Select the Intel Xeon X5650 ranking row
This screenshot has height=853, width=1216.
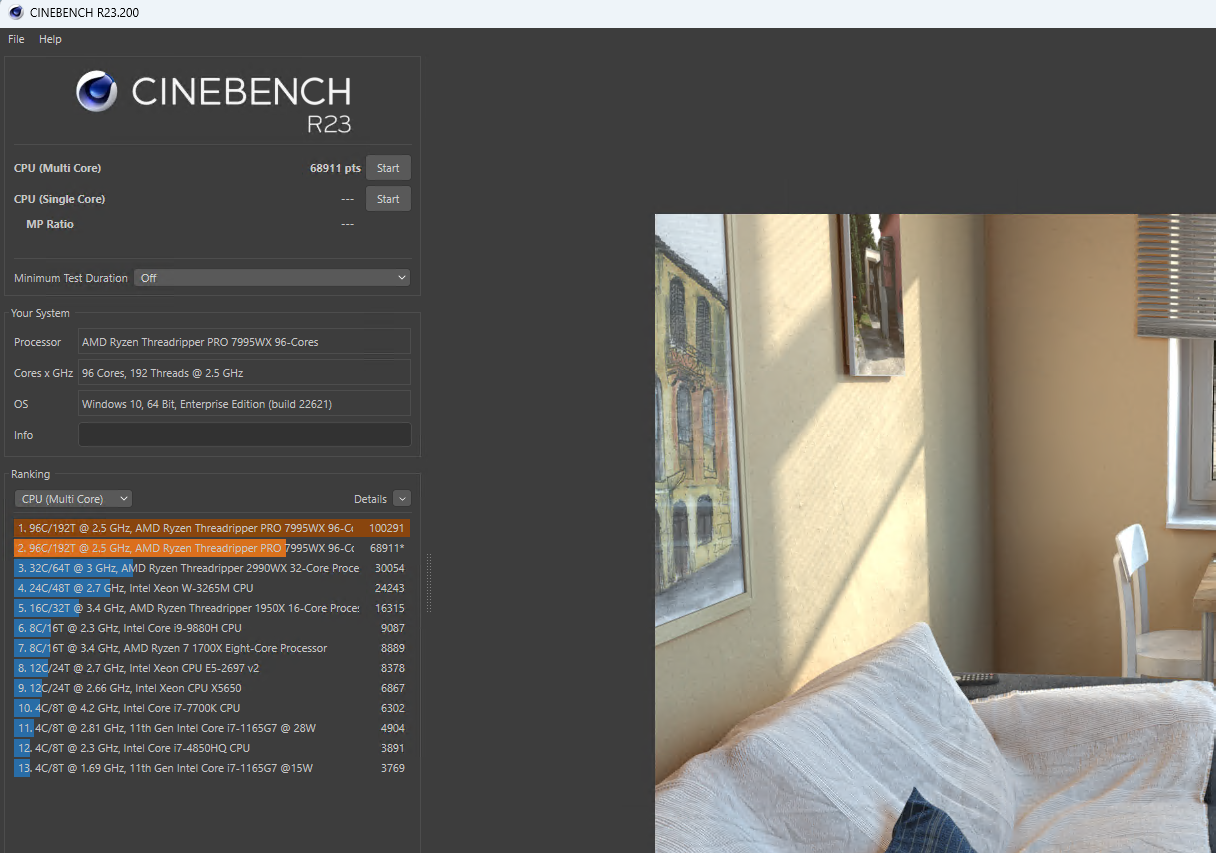[x=212, y=688]
